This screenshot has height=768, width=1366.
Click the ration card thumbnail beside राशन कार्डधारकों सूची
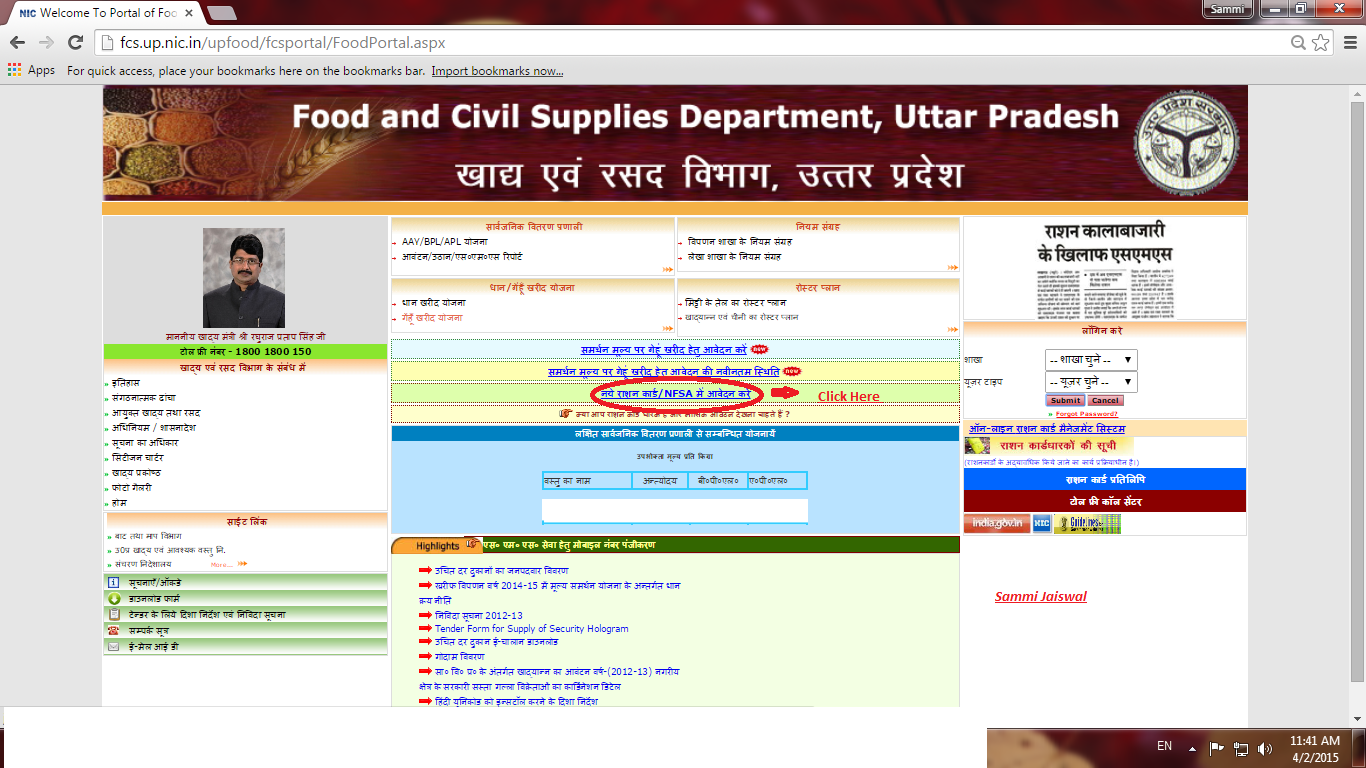coord(977,446)
